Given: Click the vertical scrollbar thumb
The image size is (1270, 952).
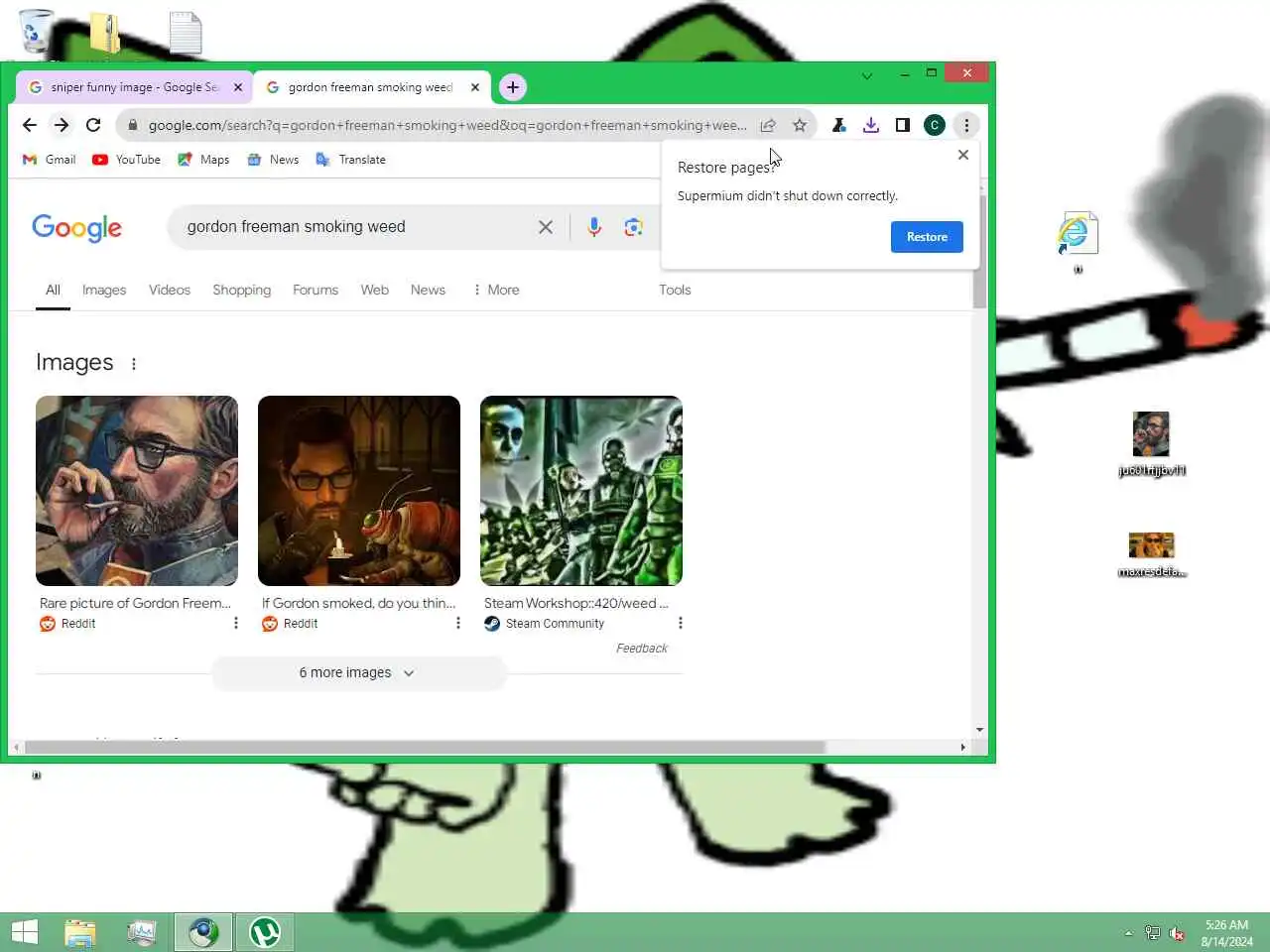Looking at the screenshot, I should (979, 252).
